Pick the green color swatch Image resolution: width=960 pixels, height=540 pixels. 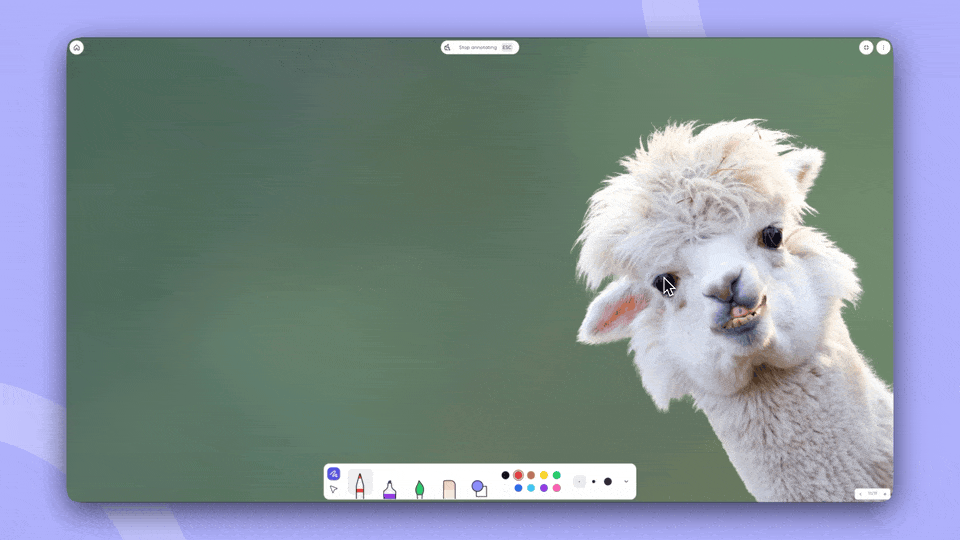[557, 475]
